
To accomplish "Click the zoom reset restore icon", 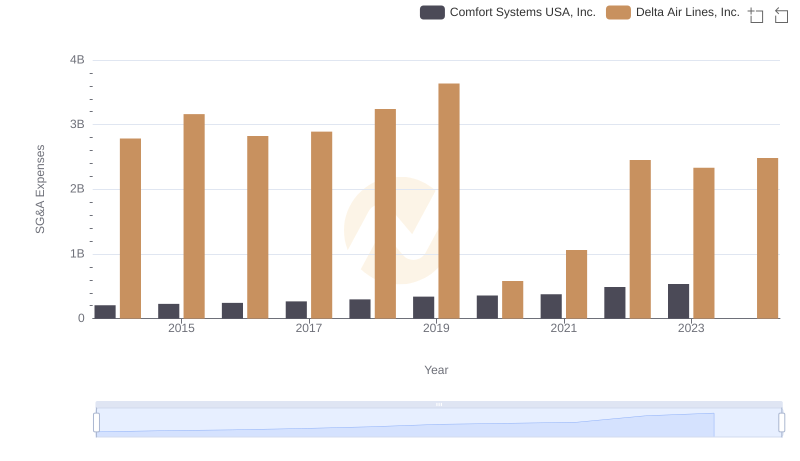I will coord(781,15).
